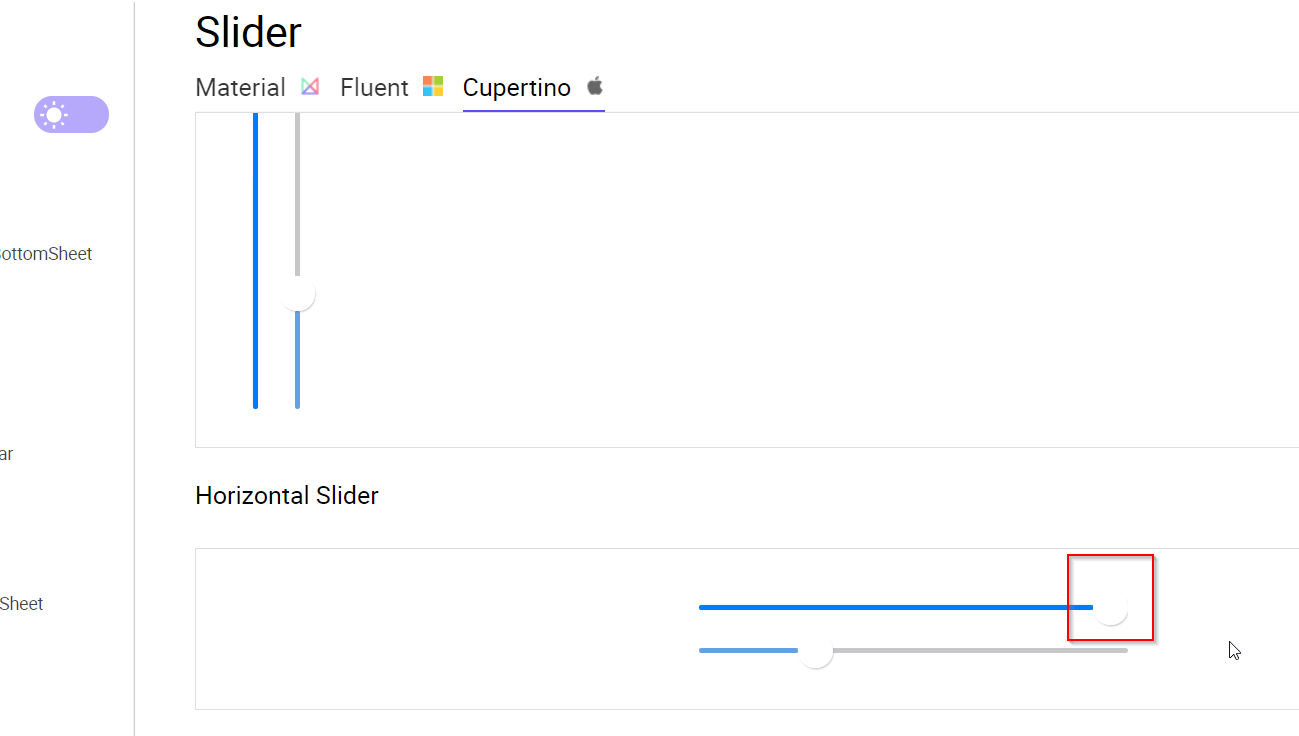Click the sidebar item ending in 'ar'

tap(8, 453)
